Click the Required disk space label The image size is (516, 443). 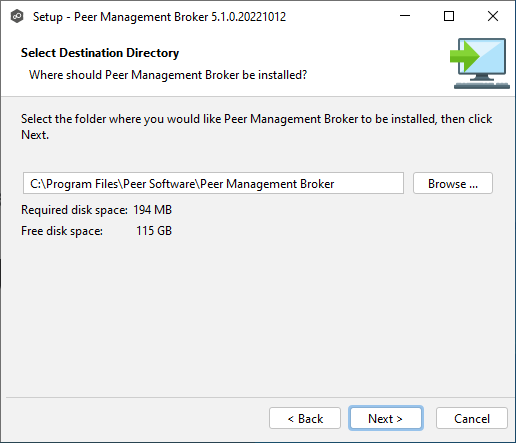coord(74,210)
